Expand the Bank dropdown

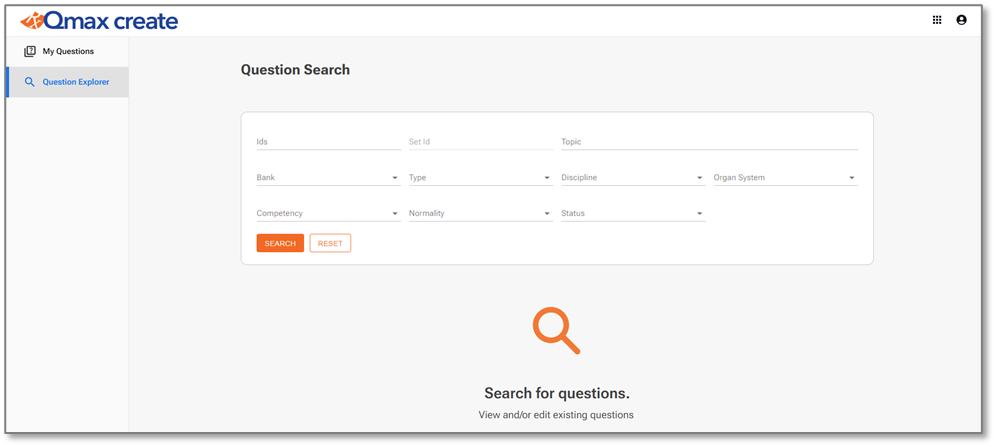(328, 178)
